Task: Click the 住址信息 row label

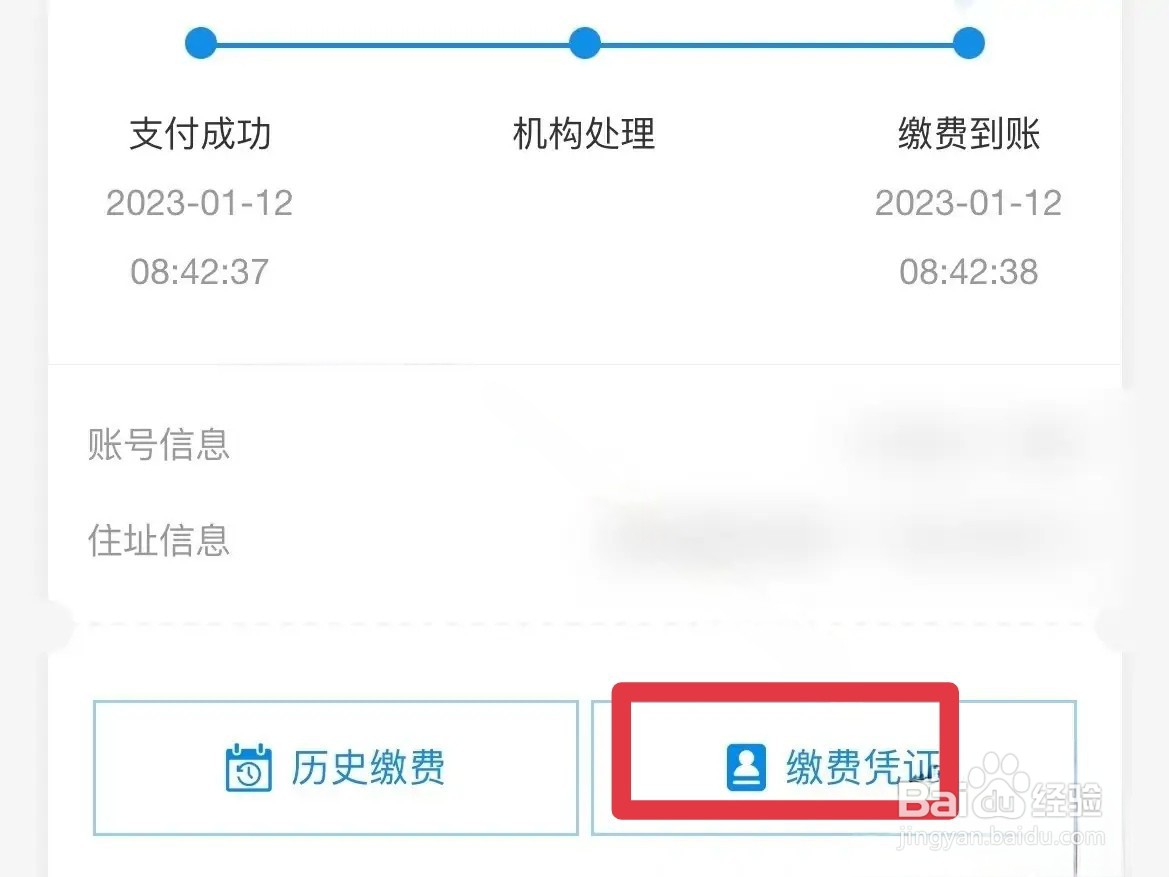Action: pos(159,540)
